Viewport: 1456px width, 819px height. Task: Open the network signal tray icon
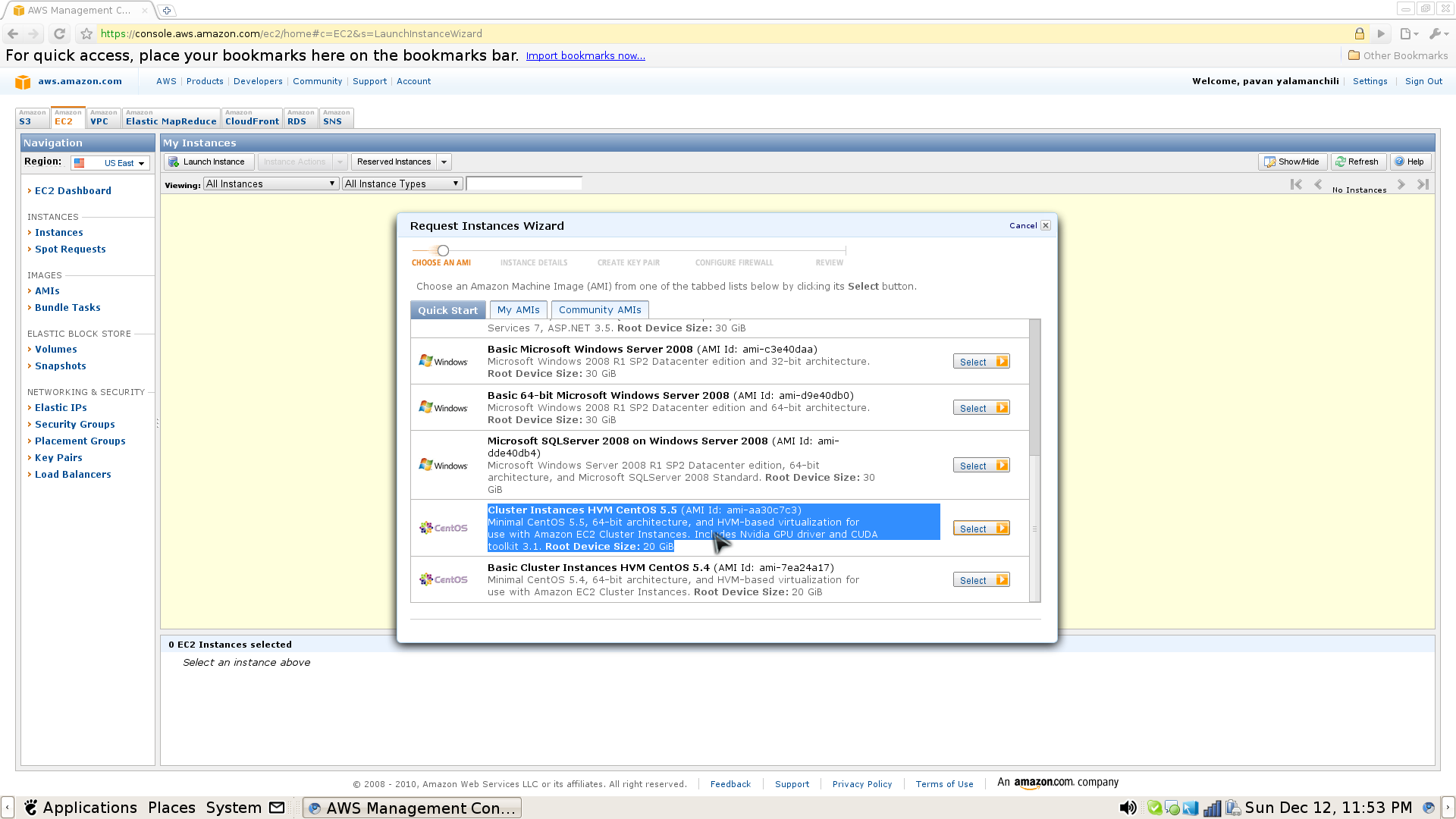[x=1213, y=808]
